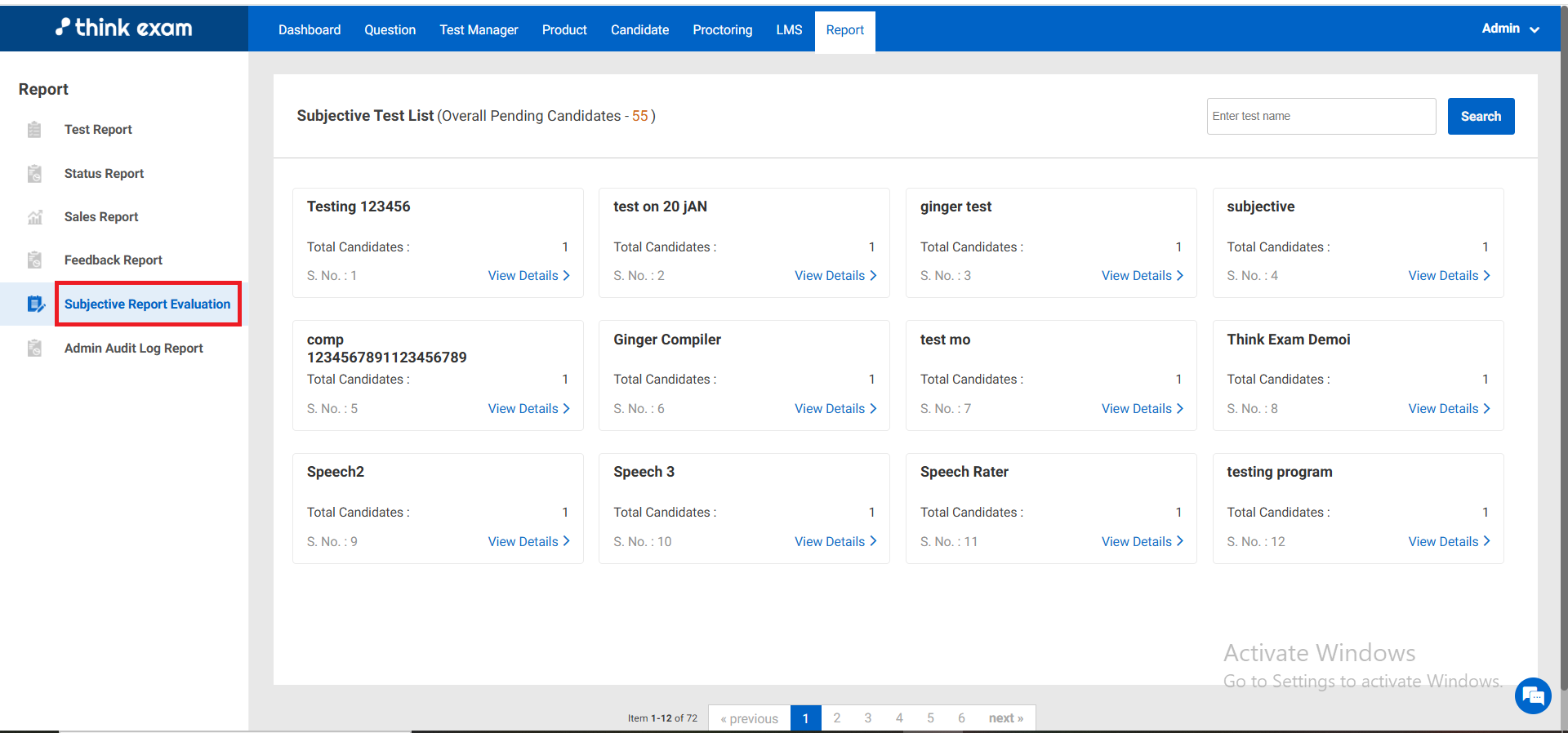This screenshot has height=733, width=1568.
Task: Switch to the Proctoring tab
Action: [722, 30]
